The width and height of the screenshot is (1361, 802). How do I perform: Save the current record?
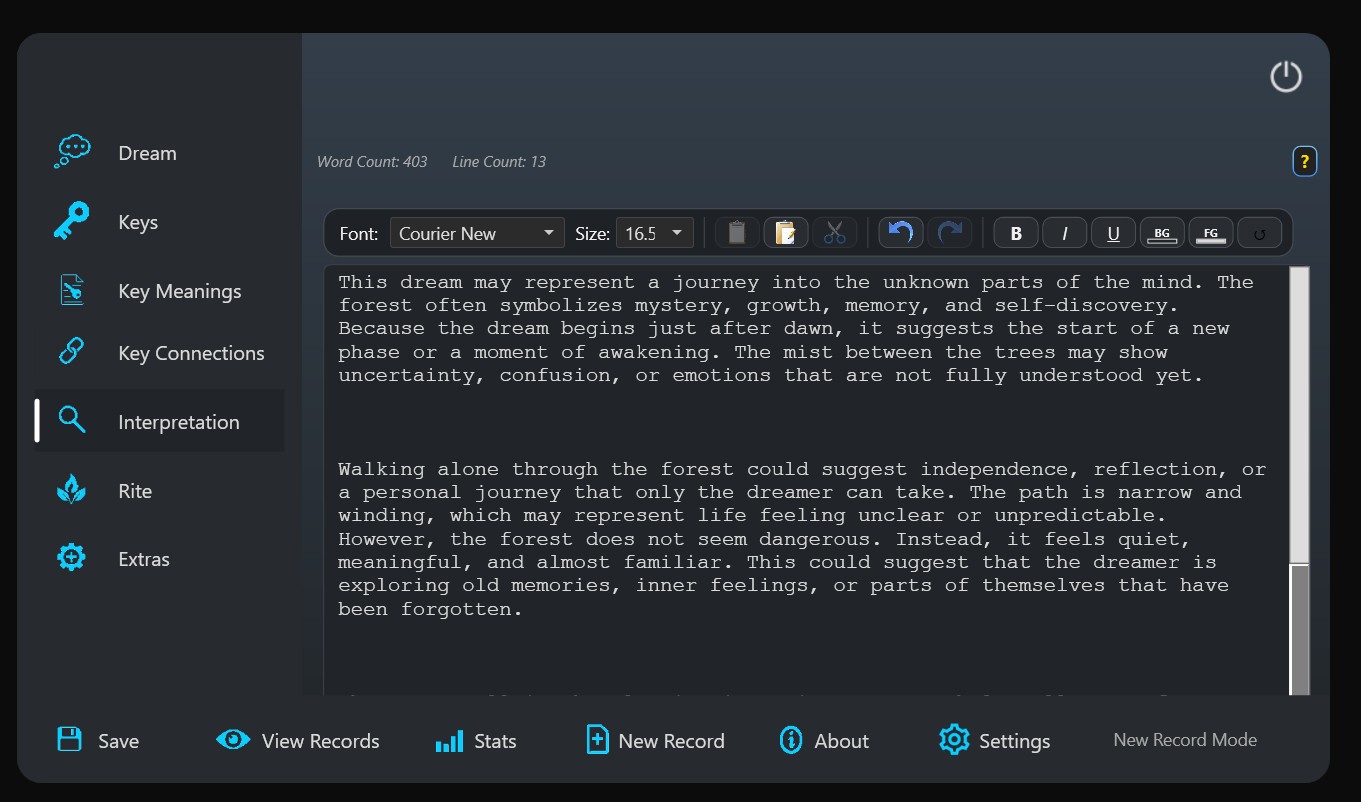tap(98, 740)
